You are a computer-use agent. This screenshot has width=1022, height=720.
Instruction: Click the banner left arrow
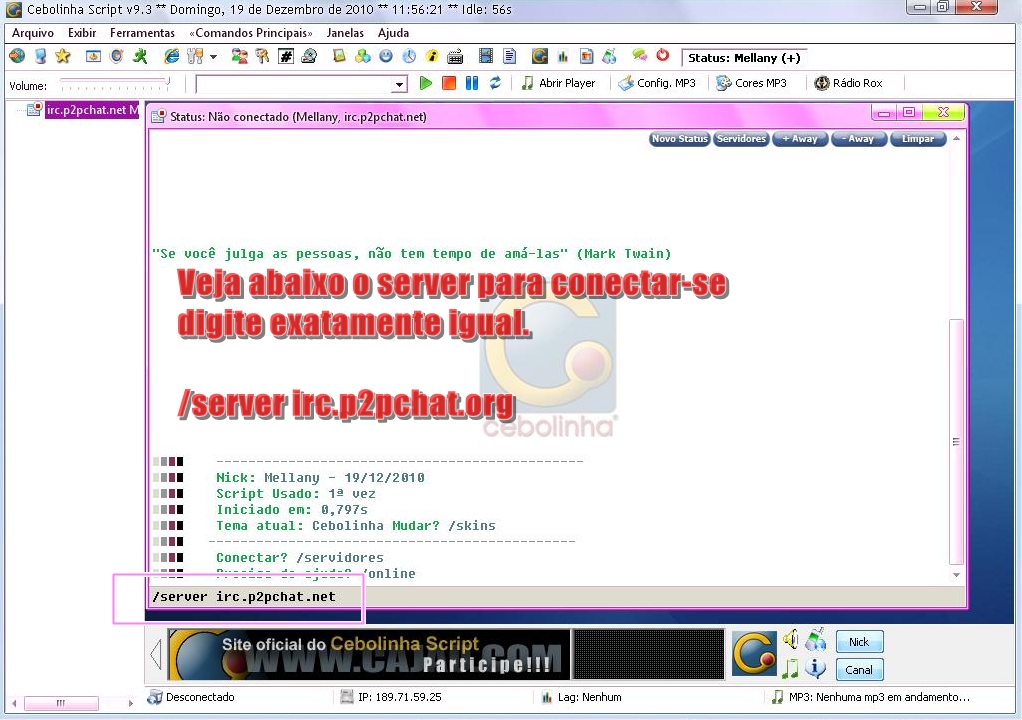[155, 654]
